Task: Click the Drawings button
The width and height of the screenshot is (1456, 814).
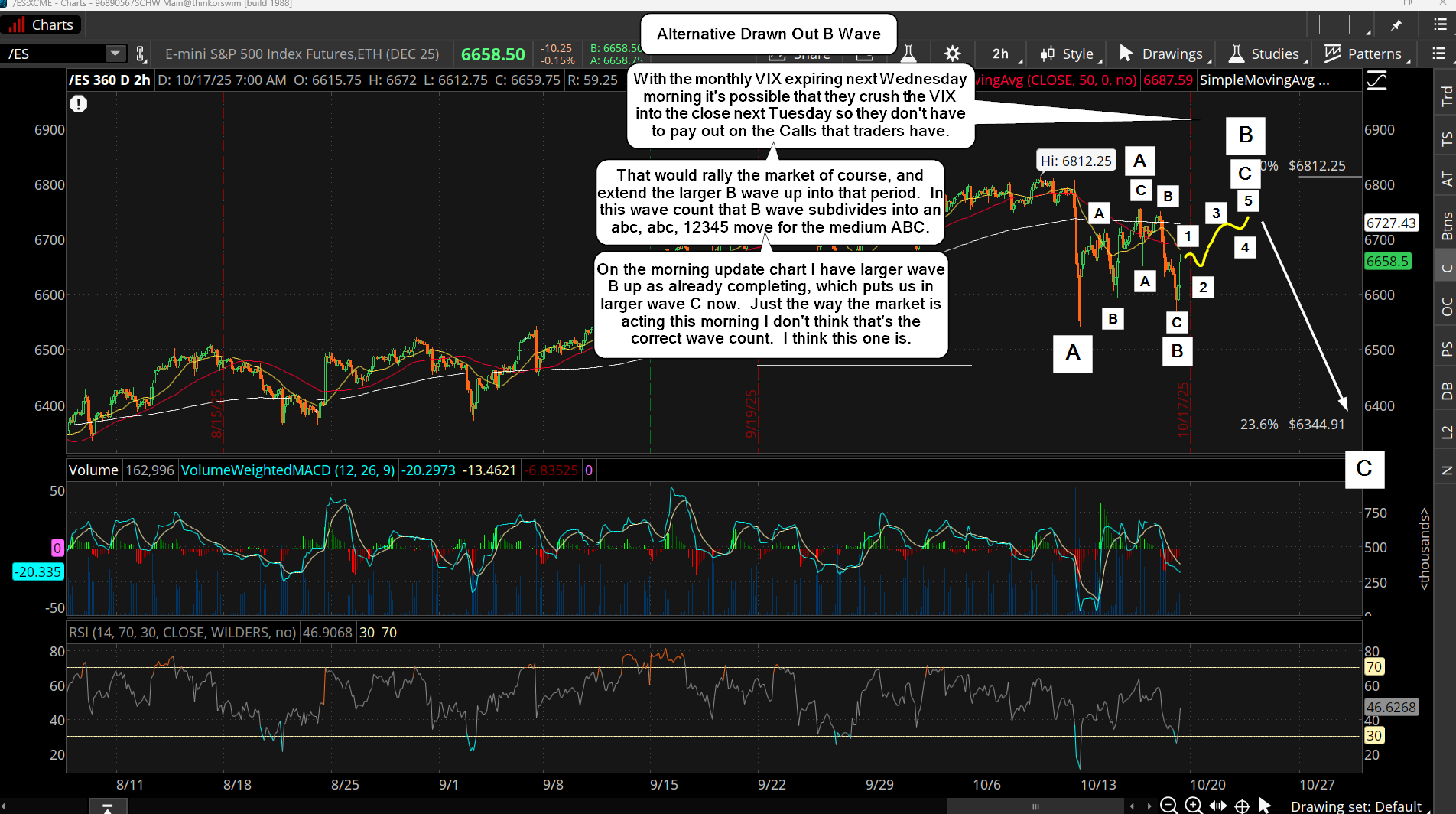Action: (x=1162, y=54)
